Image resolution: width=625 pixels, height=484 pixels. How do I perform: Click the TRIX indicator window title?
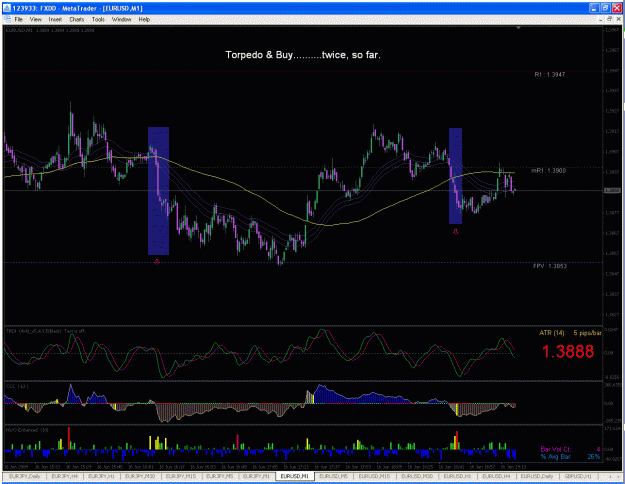(x=45, y=331)
